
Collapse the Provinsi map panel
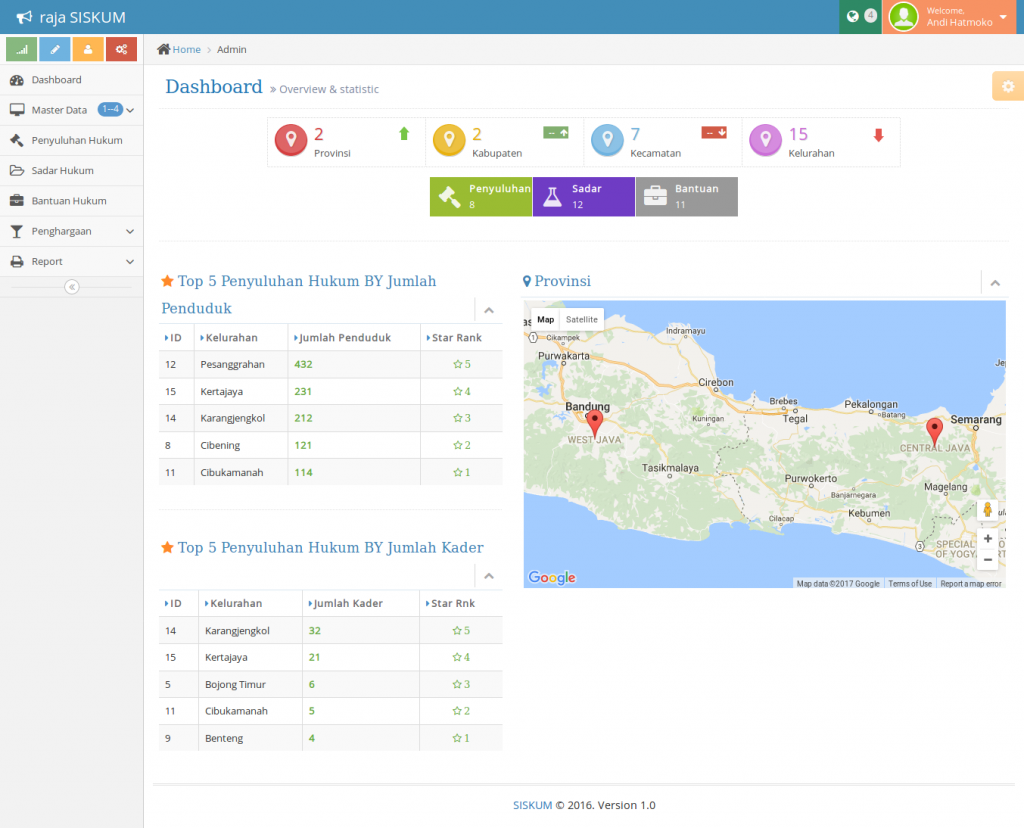995,283
